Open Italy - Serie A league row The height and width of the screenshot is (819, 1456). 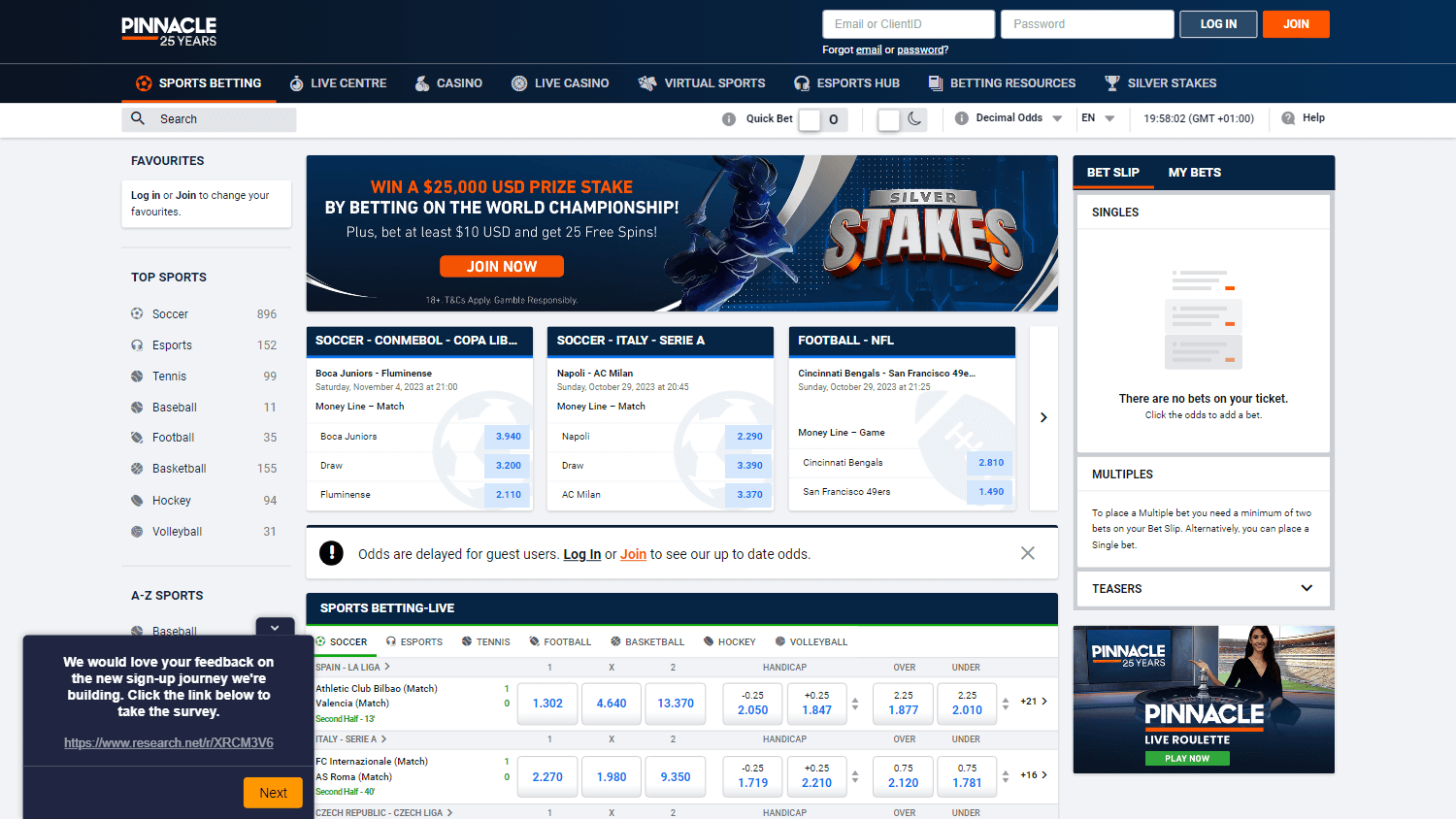(352, 739)
